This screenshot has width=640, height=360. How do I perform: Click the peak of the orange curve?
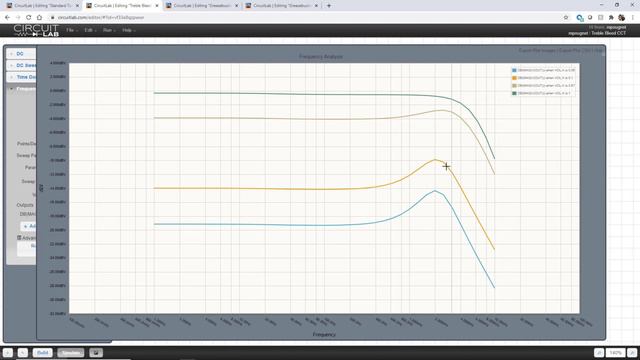pyautogui.click(x=435, y=160)
